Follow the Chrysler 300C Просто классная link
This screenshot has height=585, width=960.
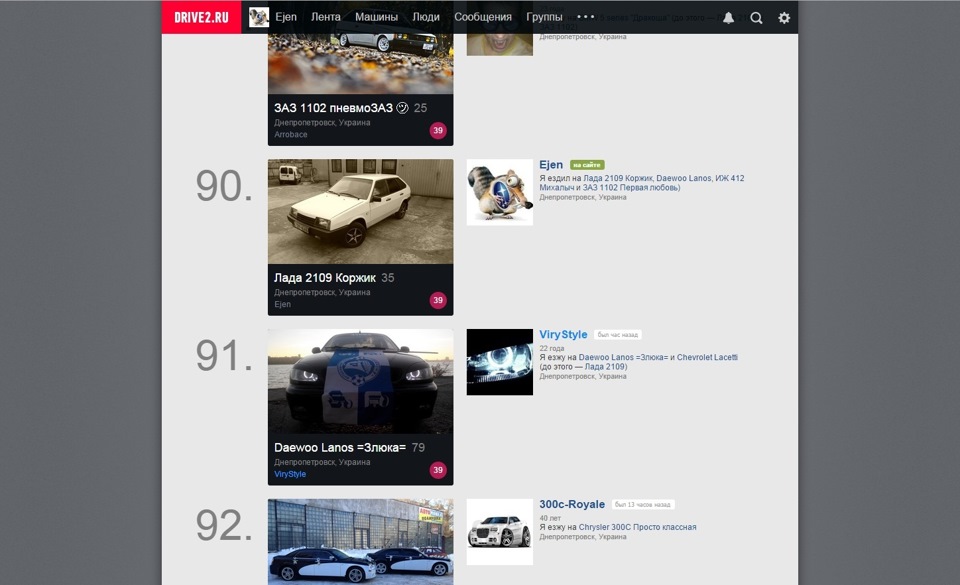pyautogui.click(x=637, y=527)
